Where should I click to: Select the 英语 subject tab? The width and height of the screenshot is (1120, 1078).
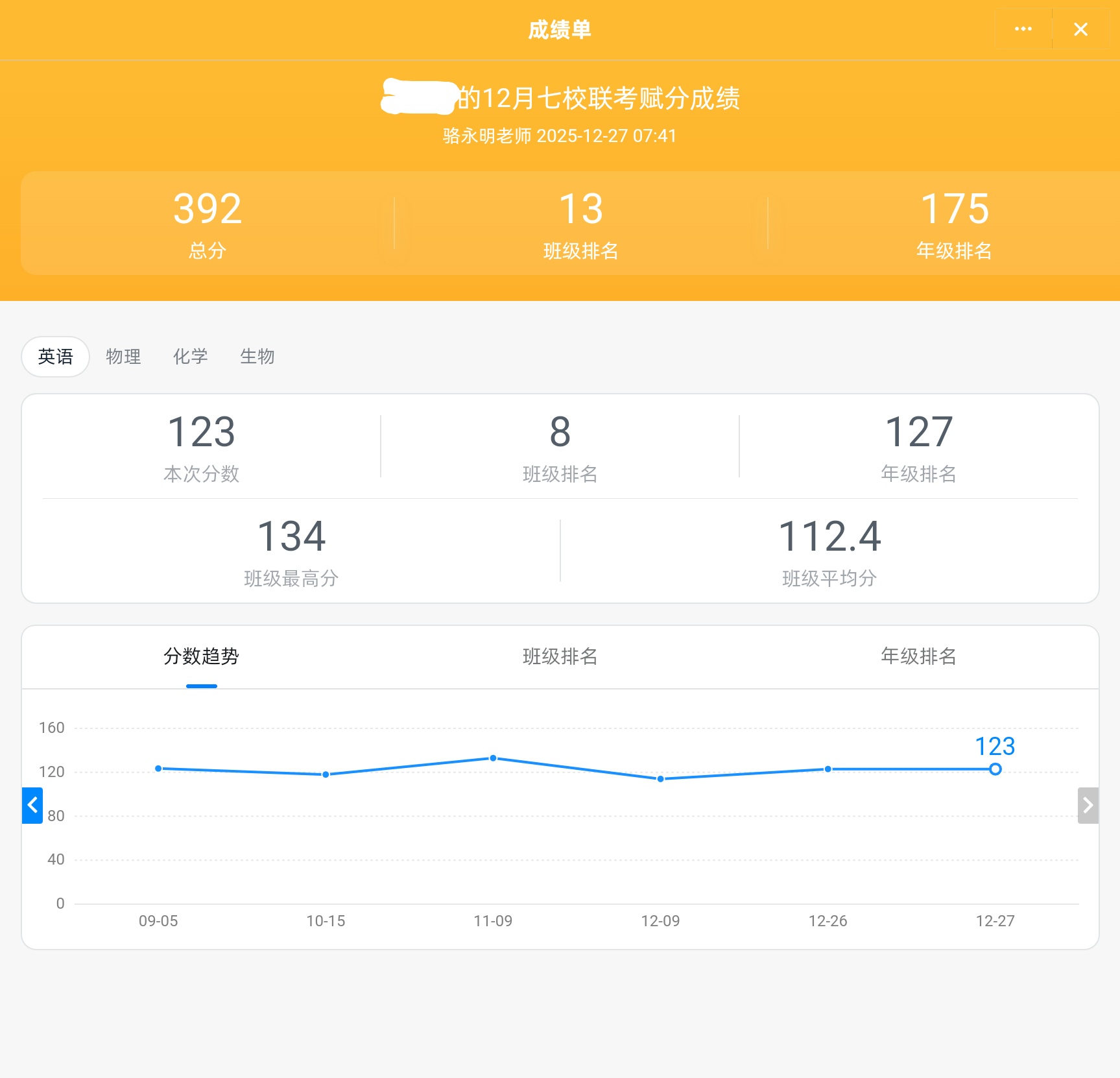click(x=56, y=357)
